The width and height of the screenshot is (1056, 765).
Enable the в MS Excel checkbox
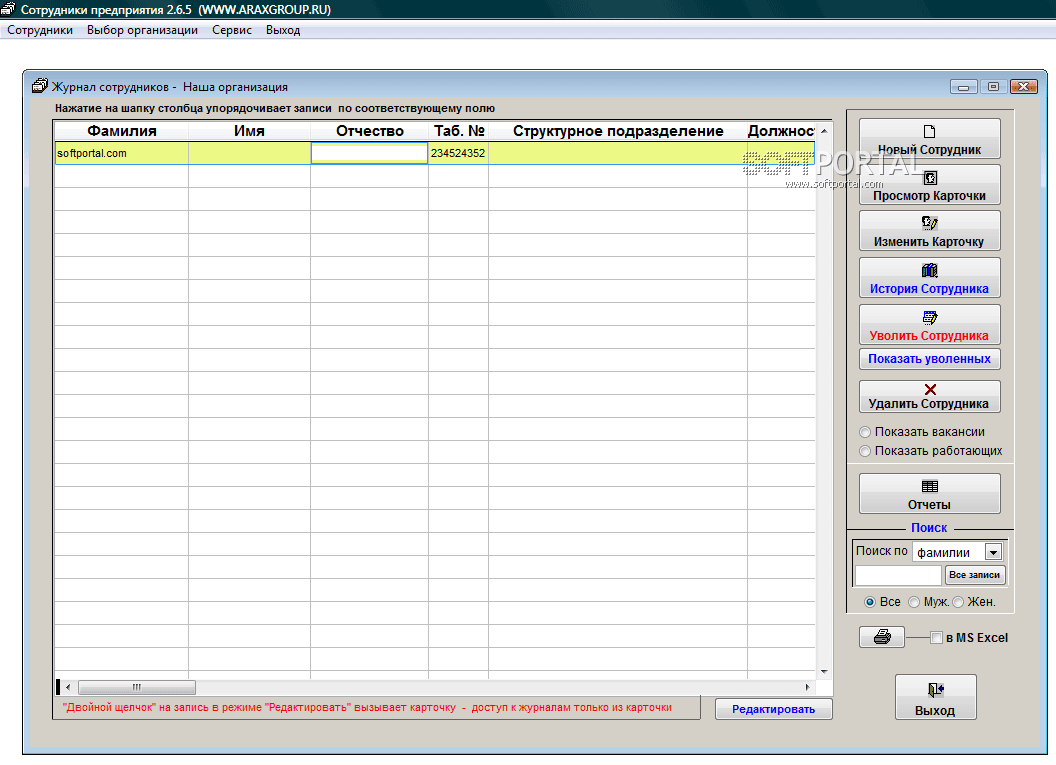point(936,638)
